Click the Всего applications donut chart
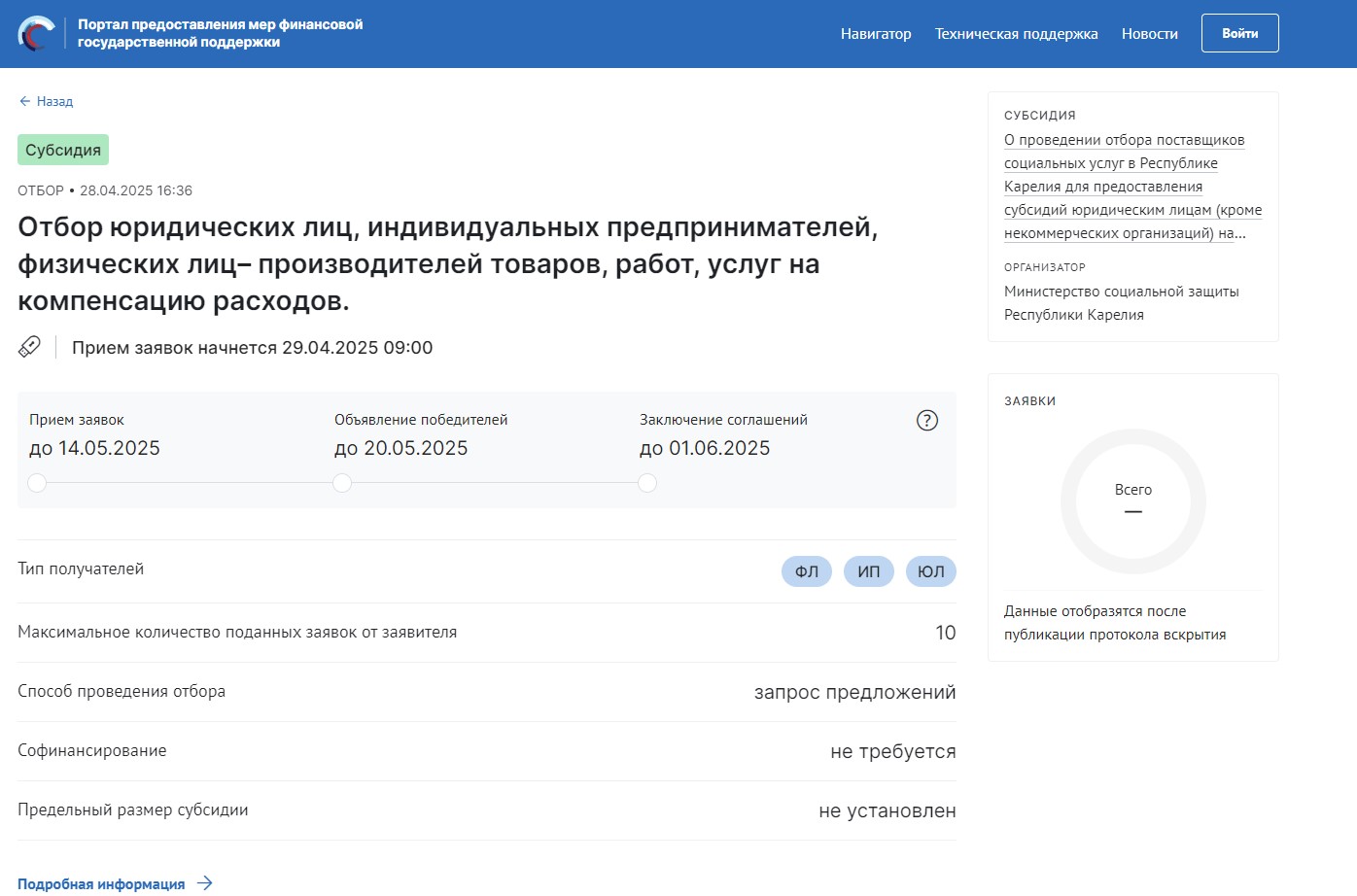Image resolution: width=1357 pixels, height=896 pixels. coord(1132,501)
